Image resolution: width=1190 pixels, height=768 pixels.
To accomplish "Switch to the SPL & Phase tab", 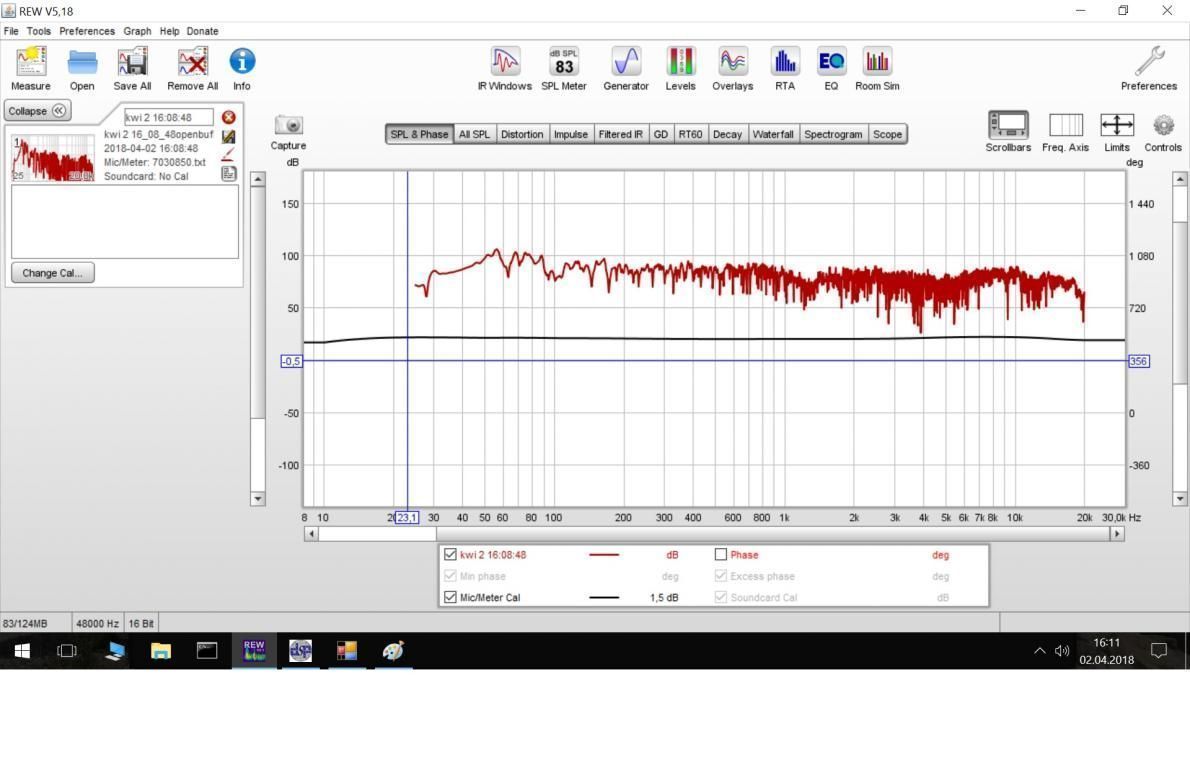I will click(419, 134).
